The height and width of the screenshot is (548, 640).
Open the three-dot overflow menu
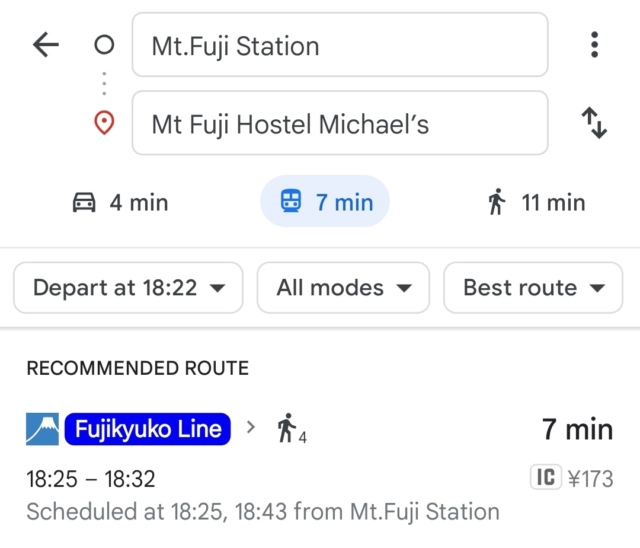point(594,44)
